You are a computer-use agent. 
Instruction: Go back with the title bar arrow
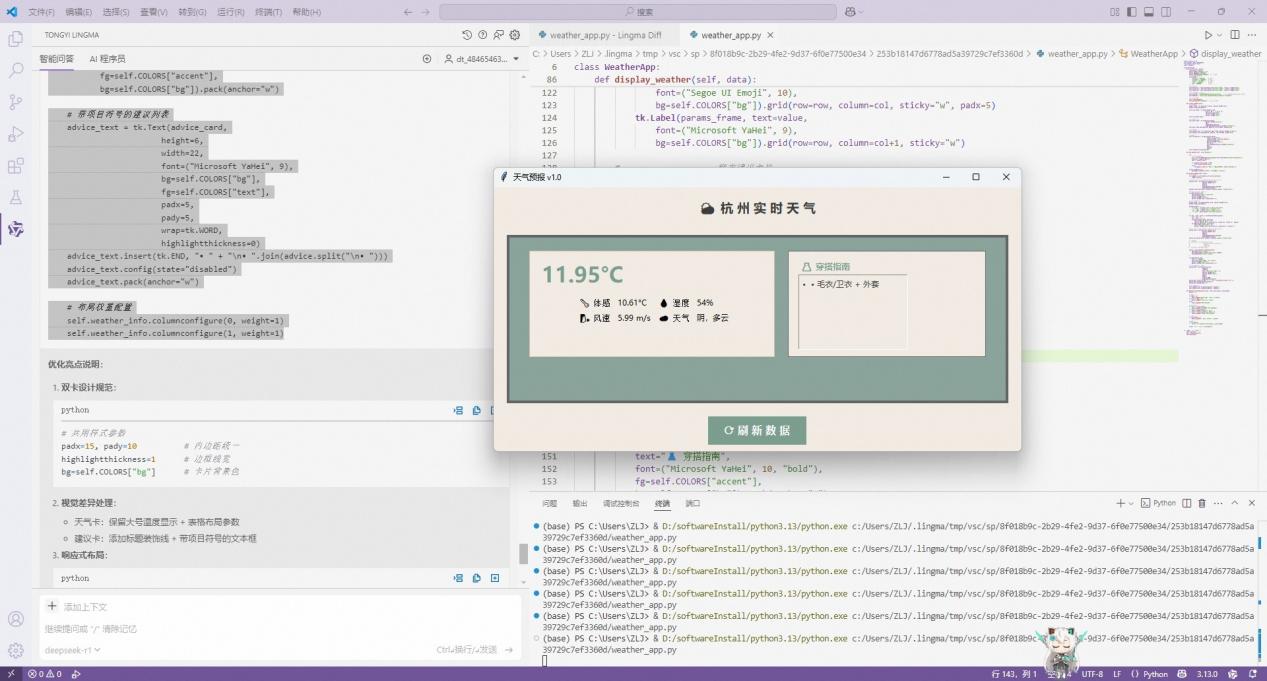pyautogui.click(x=408, y=12)
